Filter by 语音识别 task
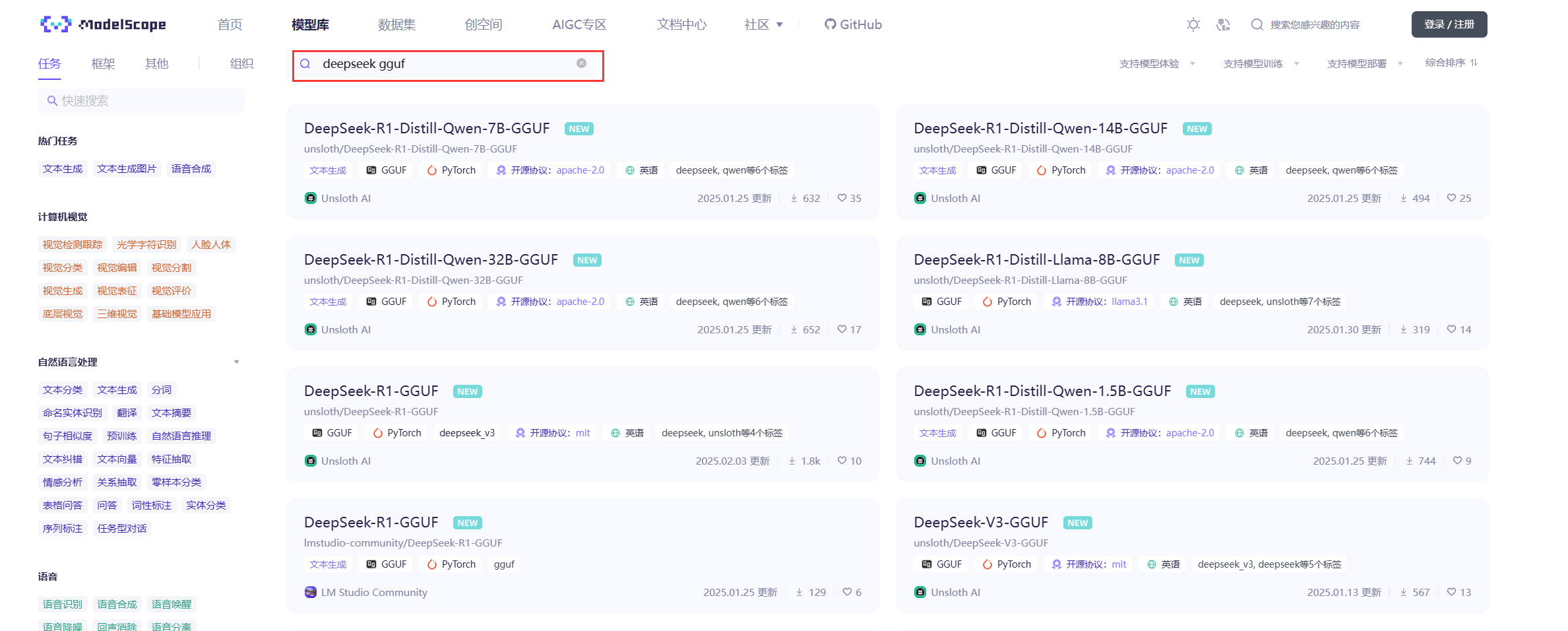Screen dimensions: 1568x631 (x=63, y=605)
